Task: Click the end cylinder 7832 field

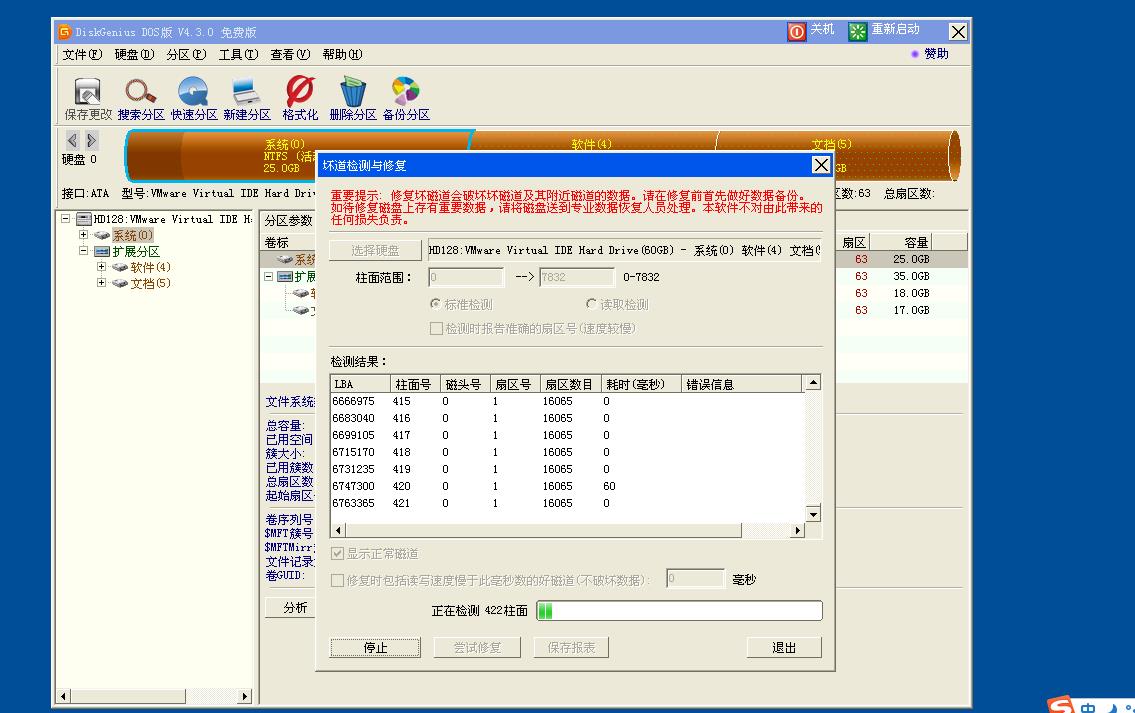Action: coord(576,277)
